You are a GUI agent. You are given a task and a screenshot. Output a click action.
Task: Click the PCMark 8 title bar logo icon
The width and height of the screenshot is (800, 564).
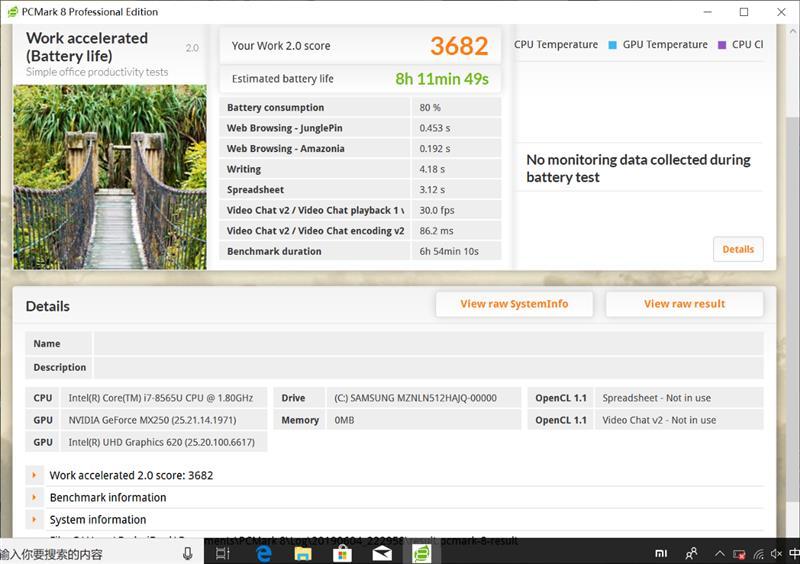(12, 12)
